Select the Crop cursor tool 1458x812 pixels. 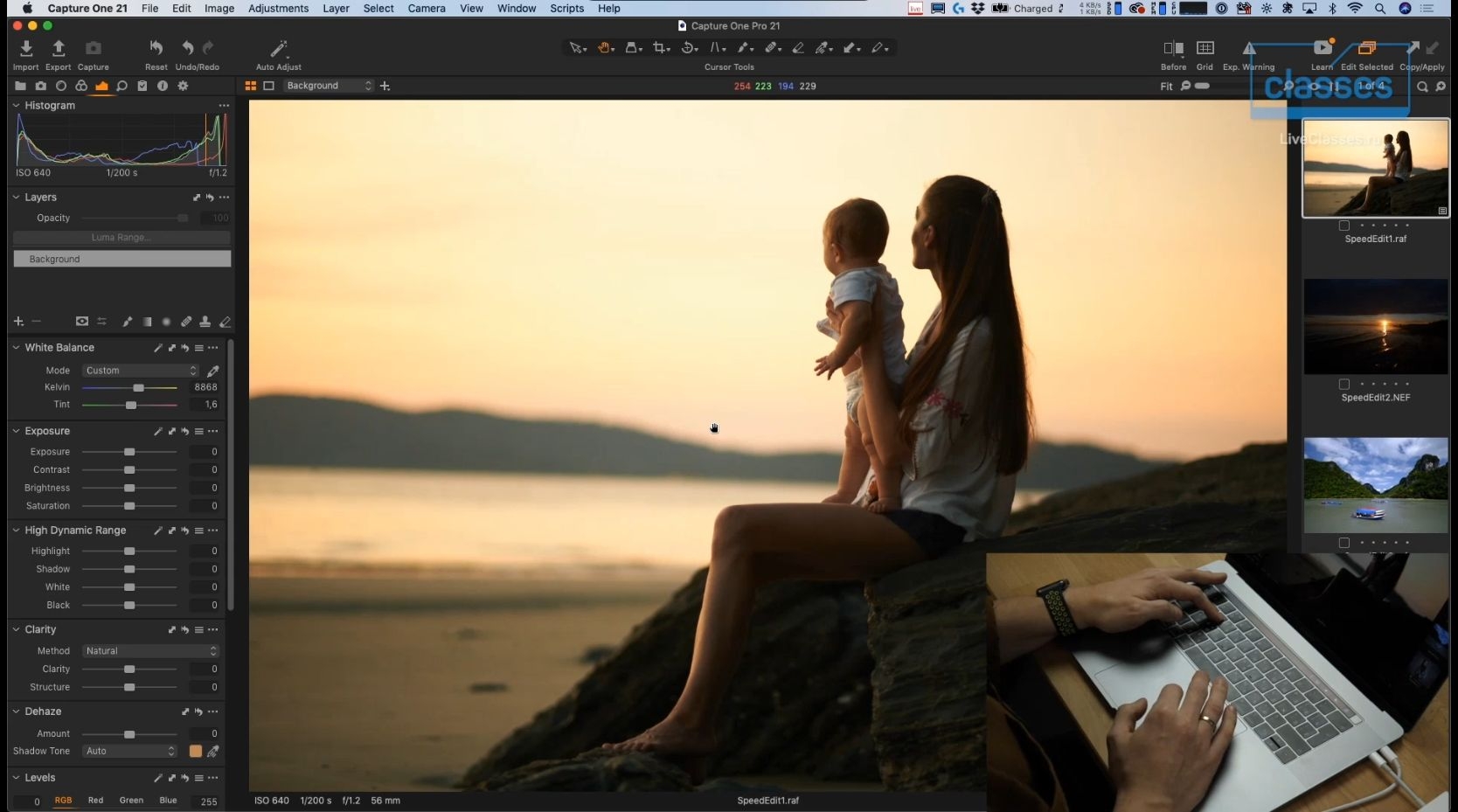[x=661, y=48]
